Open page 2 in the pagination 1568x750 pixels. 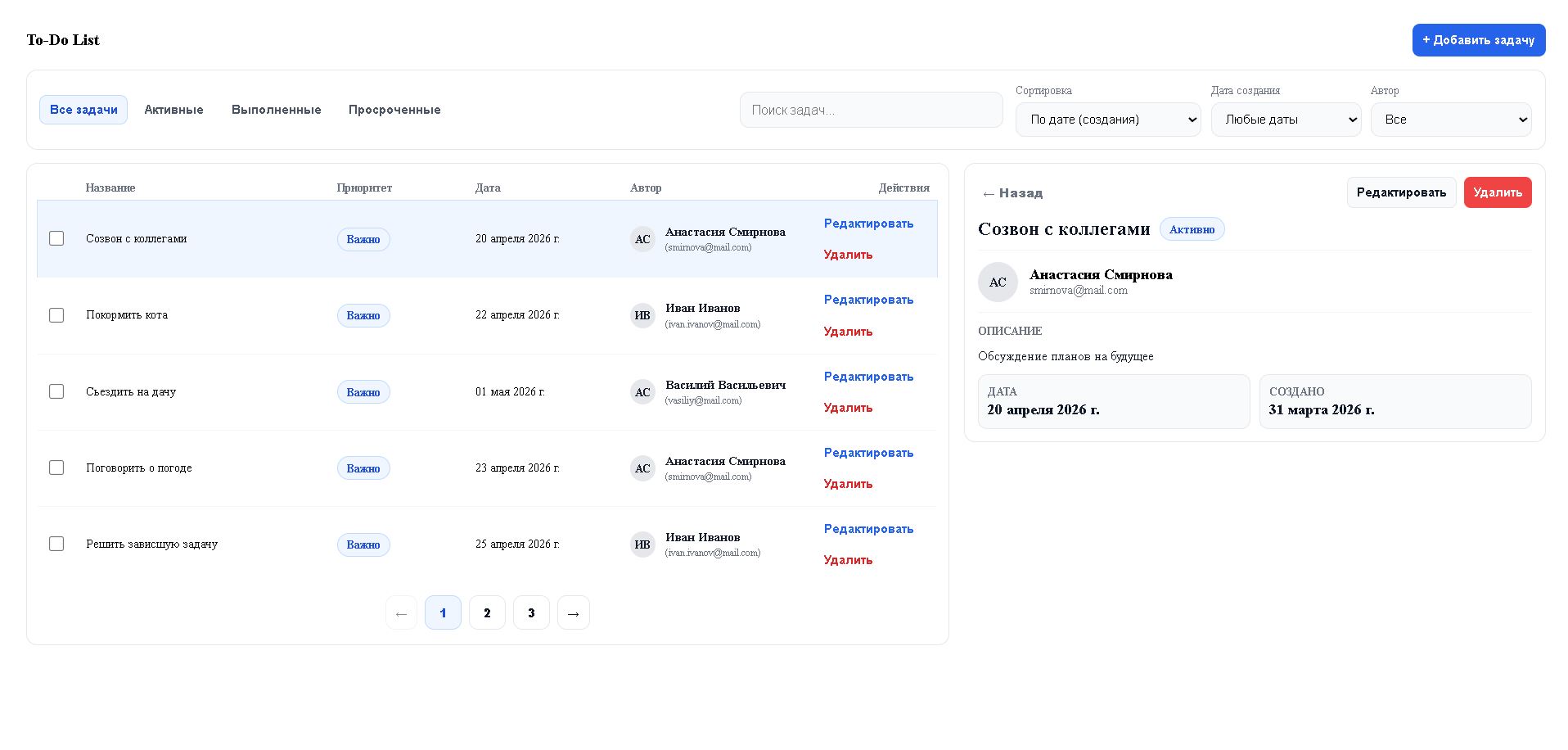coord(487,613)
